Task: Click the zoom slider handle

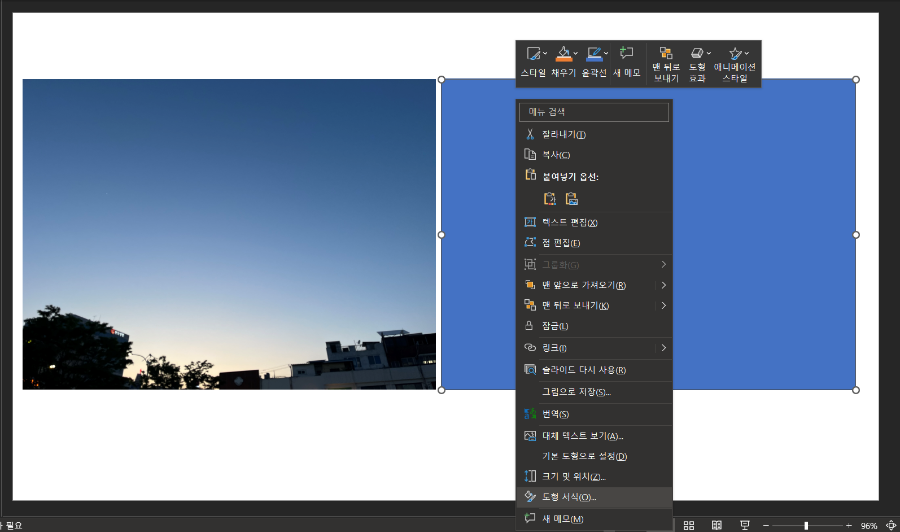Action: pos(806,526)
